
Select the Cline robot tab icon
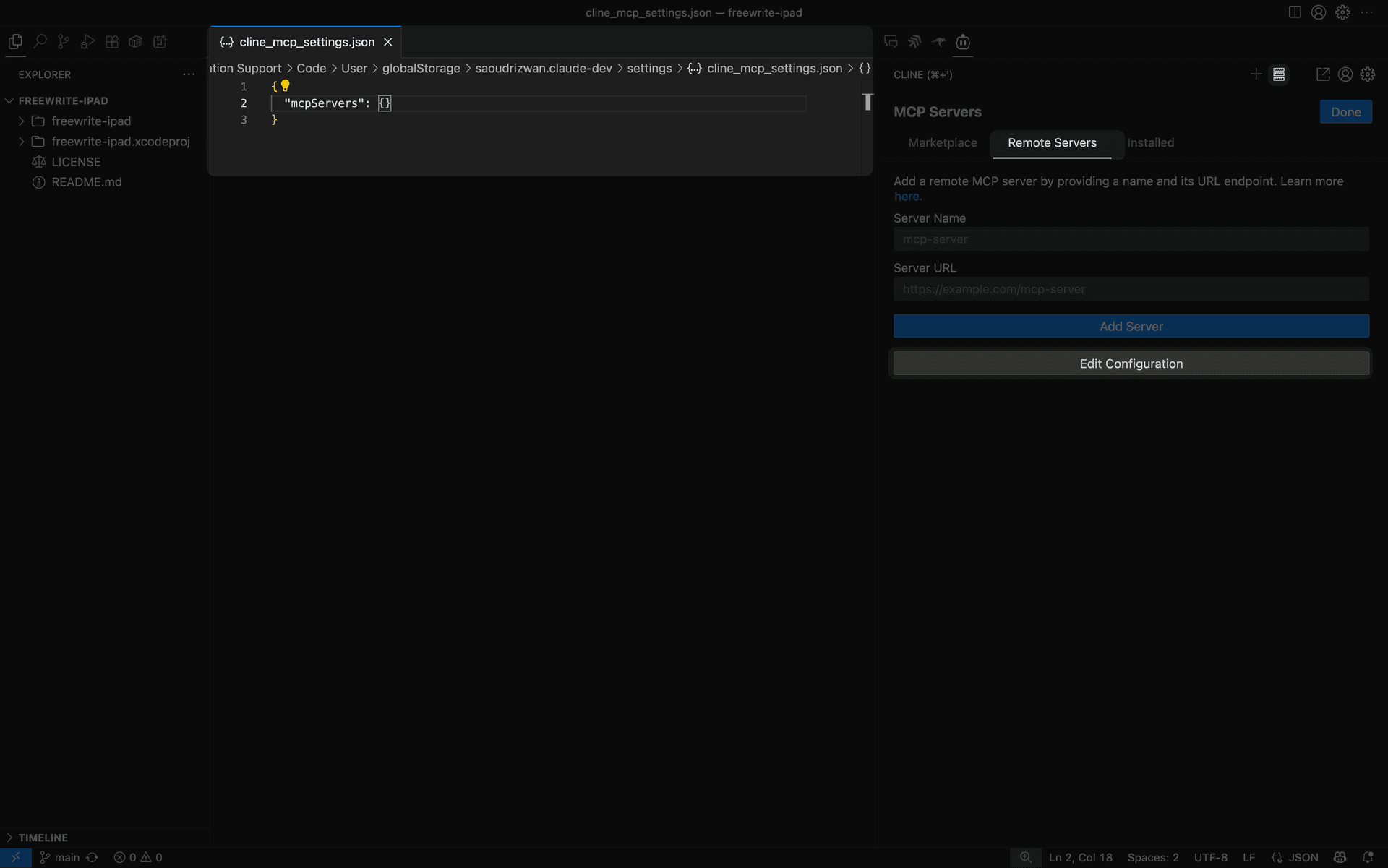[x=962, y=42]
